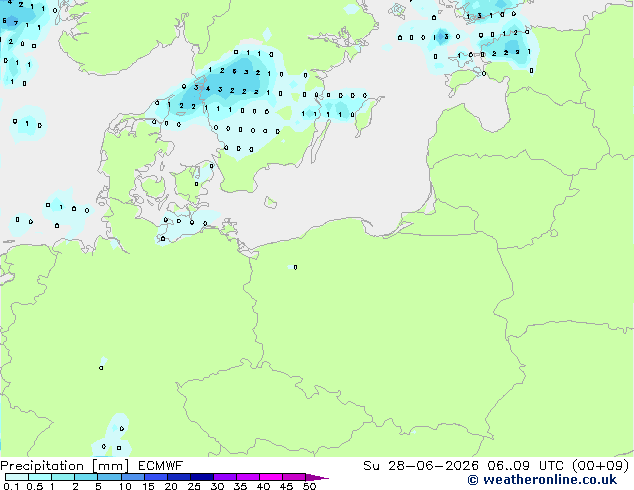Click the '(00+09)' forecast offset text
The width and height of the screenshot is (634, 490).
coord(600,466)
